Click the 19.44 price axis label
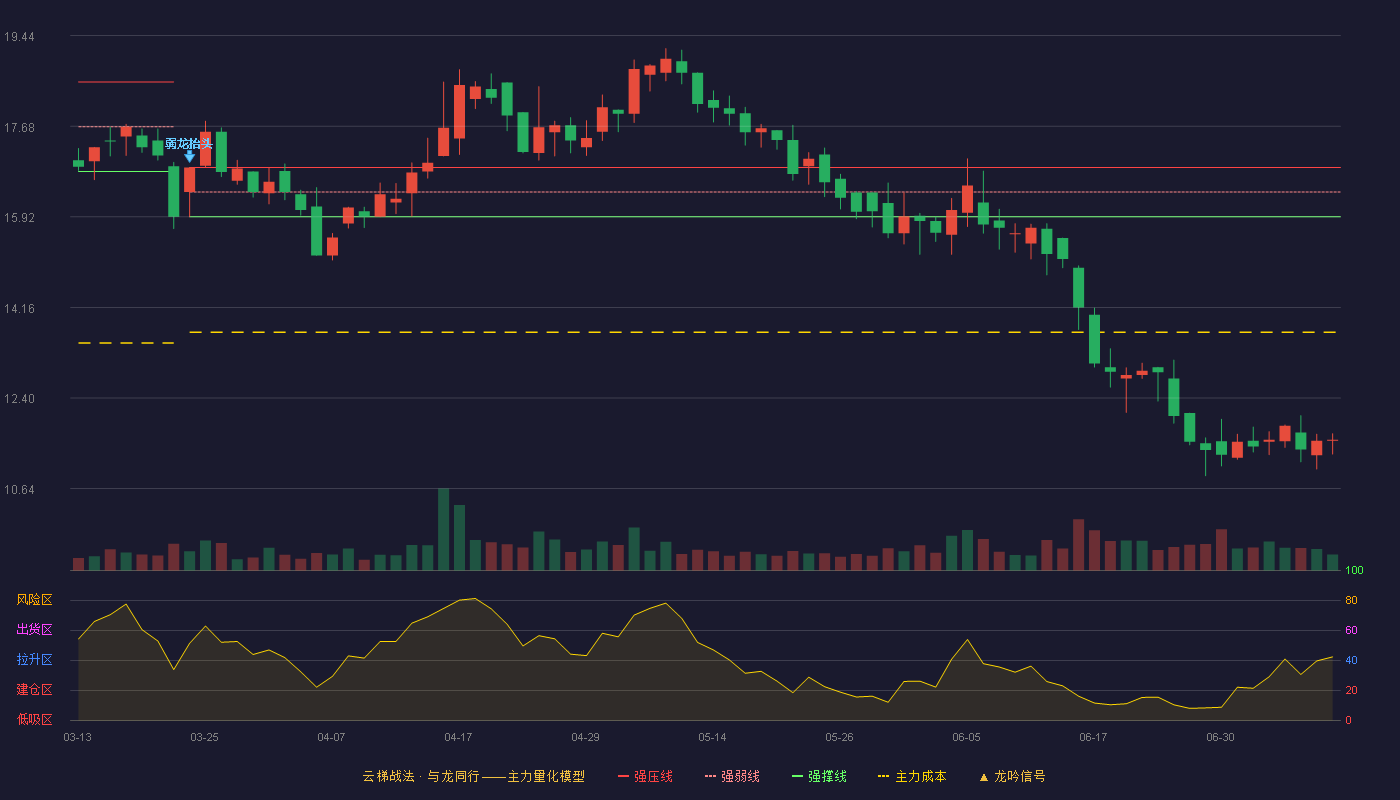 point(19,36)
